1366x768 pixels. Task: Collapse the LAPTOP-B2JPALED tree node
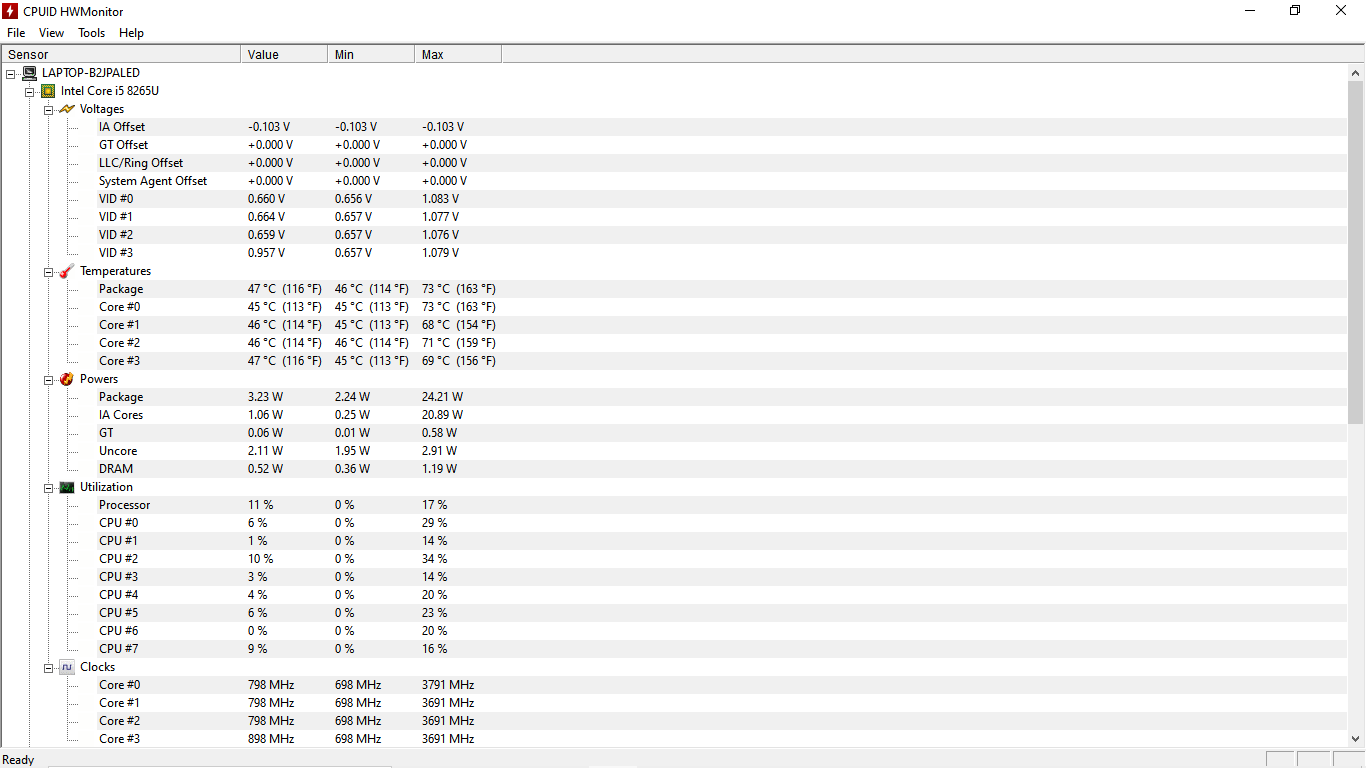[x=11, y=73]
